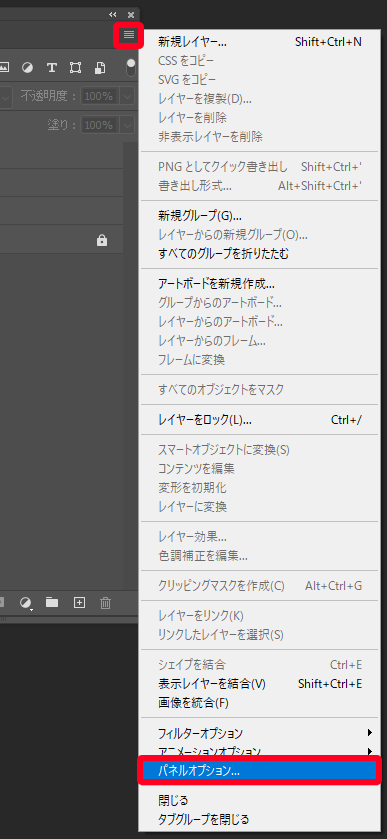The width and height of the screenshot is (387, 839).
Task: Click the new adjustment layer icon
Action: 26,603
